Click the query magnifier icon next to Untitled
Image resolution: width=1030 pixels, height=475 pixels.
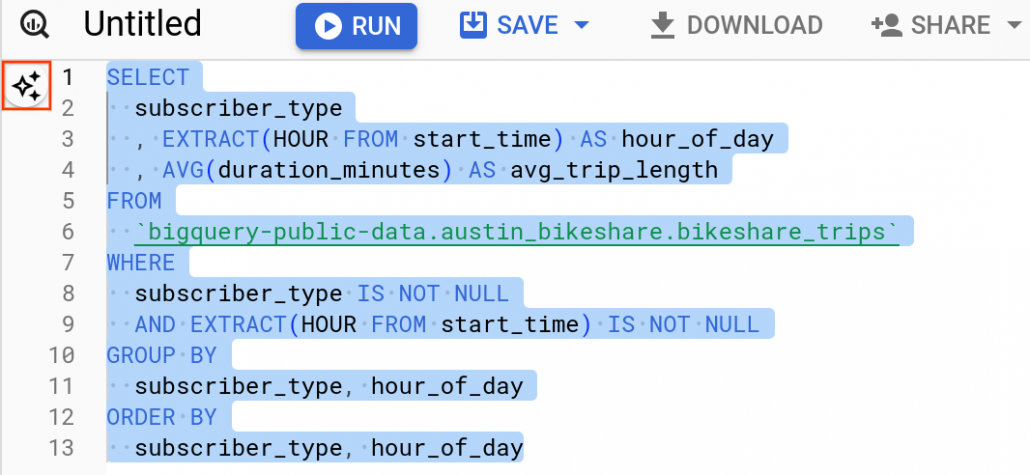(x=34, y=26)
